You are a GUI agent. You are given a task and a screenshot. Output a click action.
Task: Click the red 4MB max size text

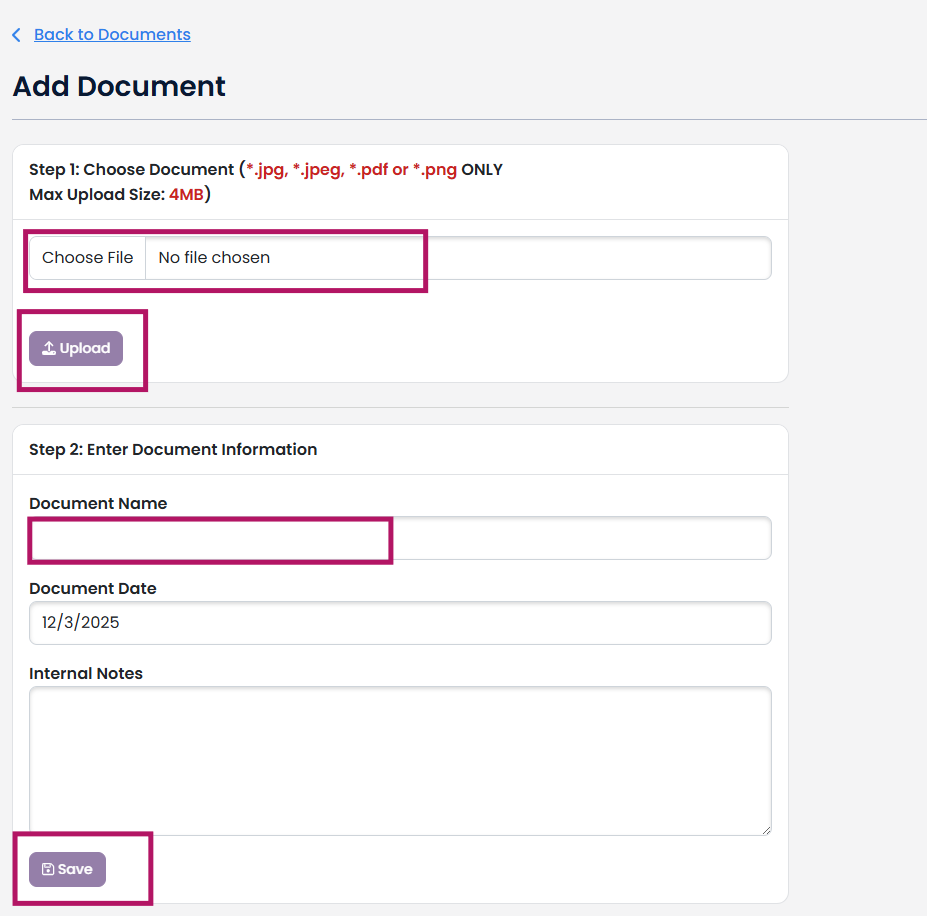[186, 195]
